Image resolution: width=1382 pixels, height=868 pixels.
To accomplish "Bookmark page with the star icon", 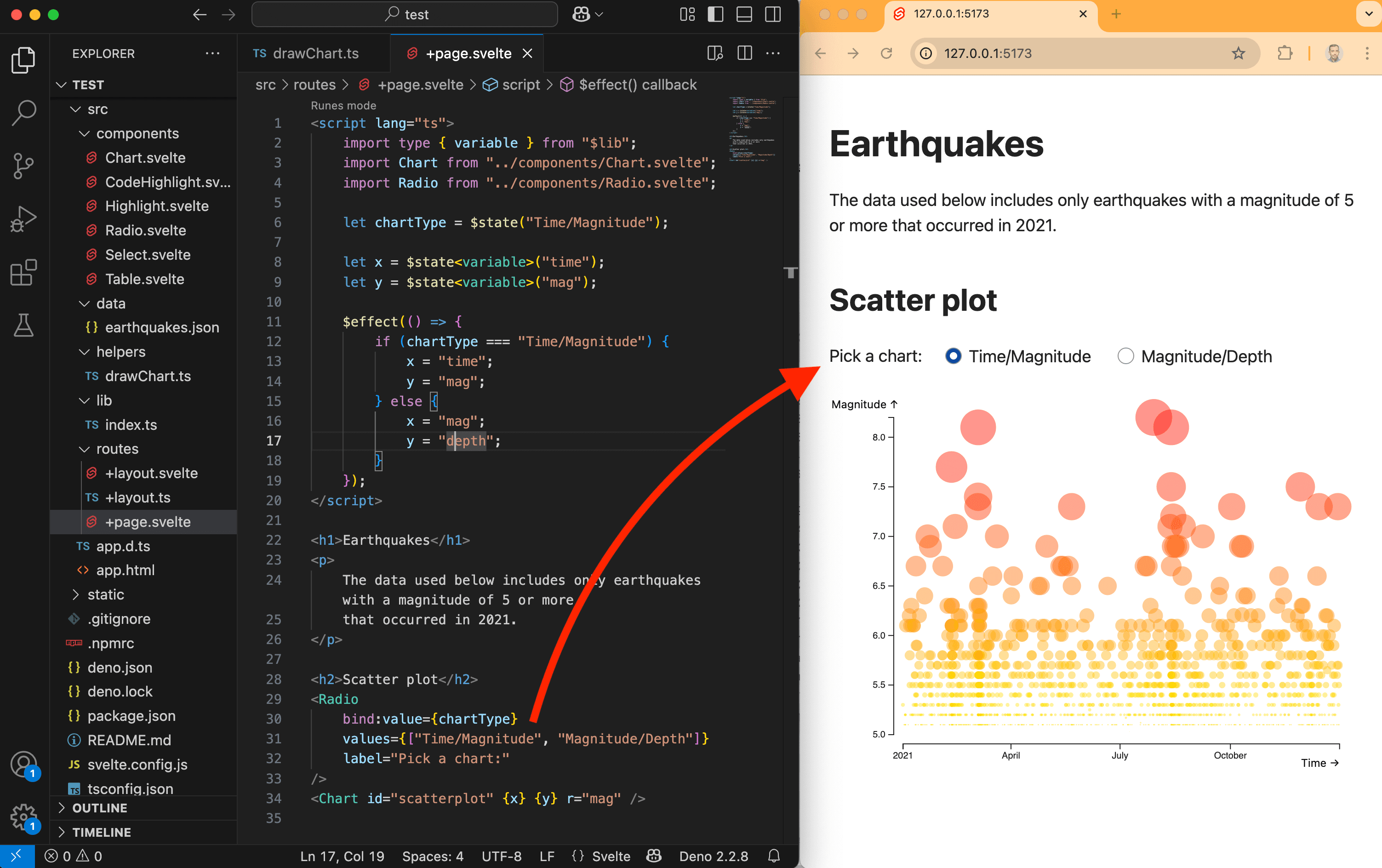I will pyautogui.click(x=1238, y=53).
